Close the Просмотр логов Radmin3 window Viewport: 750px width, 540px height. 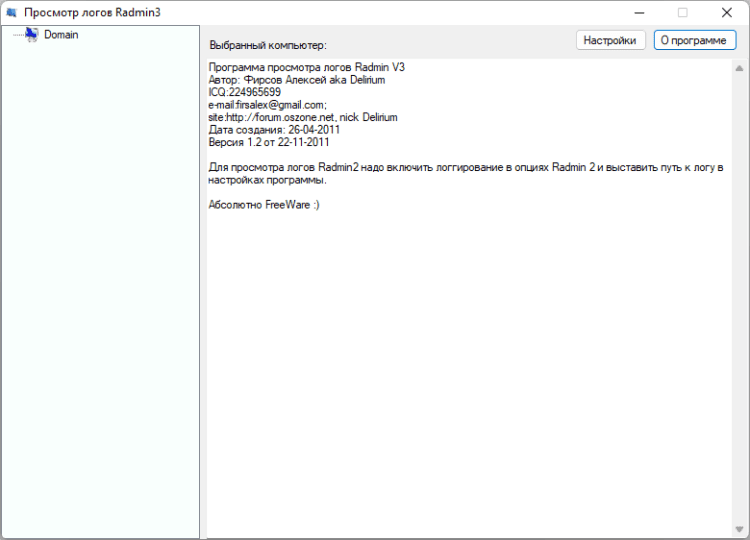point(727,12)
